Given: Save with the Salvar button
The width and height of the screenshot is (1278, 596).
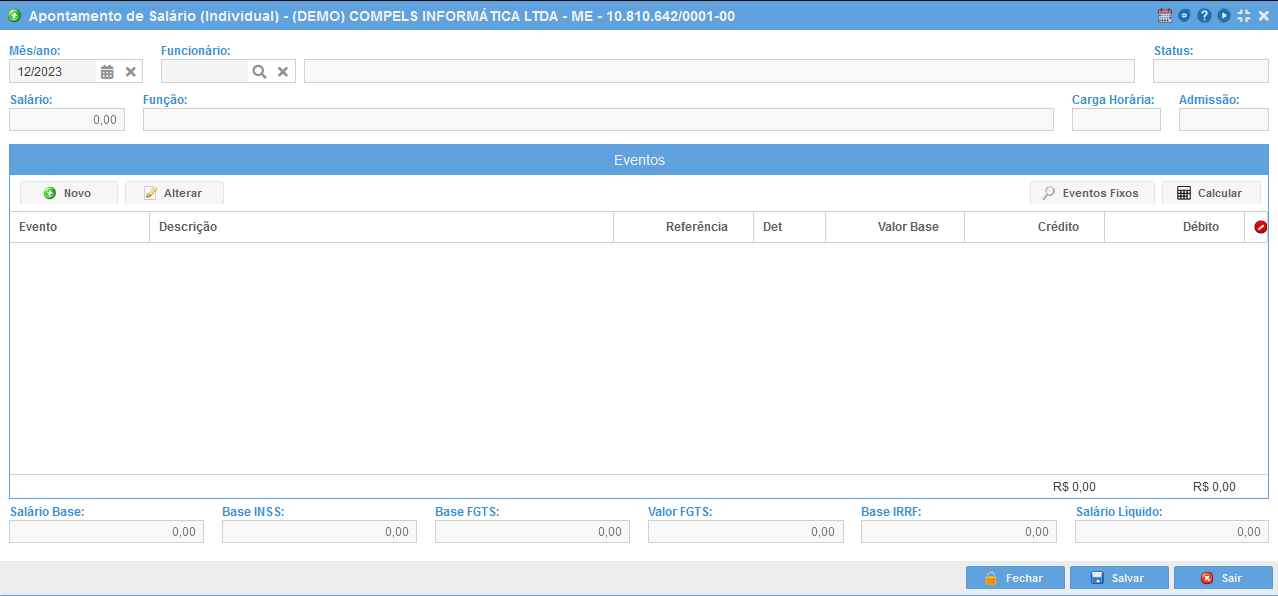Looking at the screenshot, I should (1119, 578).
